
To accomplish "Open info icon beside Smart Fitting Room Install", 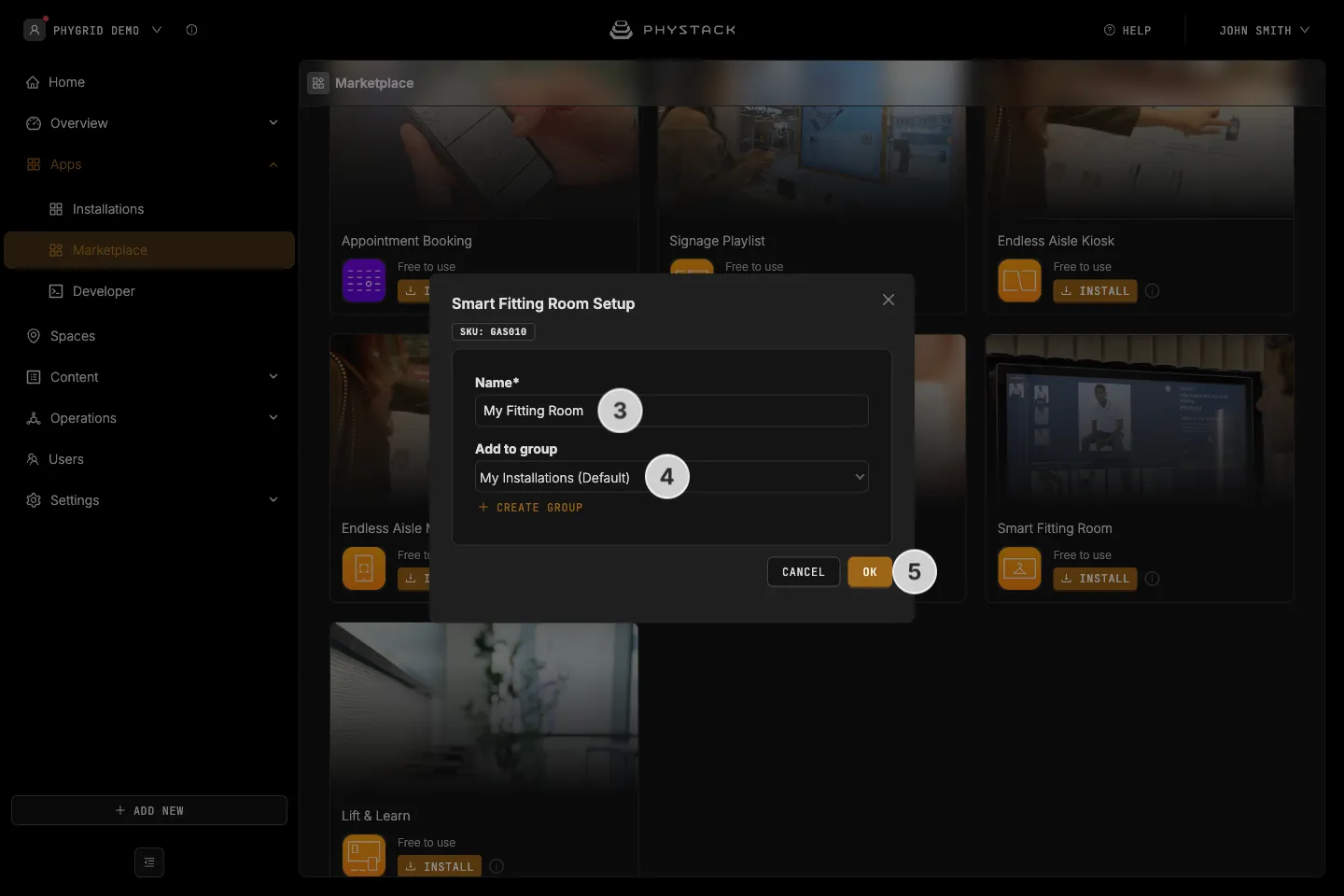I will click(1153, 579).
